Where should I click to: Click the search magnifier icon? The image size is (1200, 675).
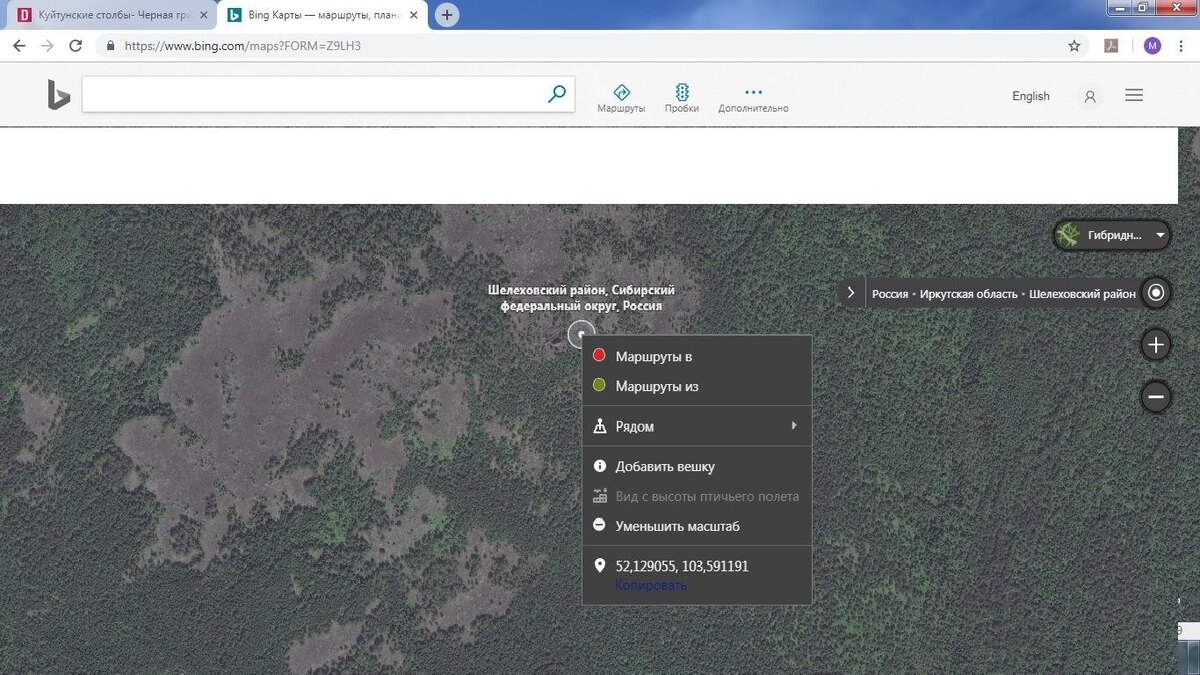coord(557,94)
